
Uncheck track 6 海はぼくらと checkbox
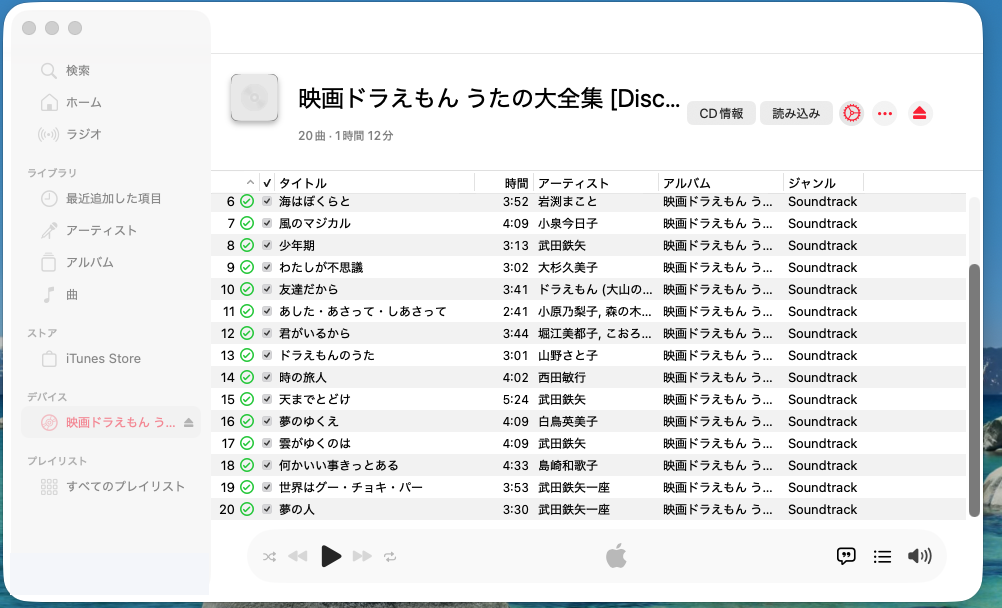click(x=267, y=201)
